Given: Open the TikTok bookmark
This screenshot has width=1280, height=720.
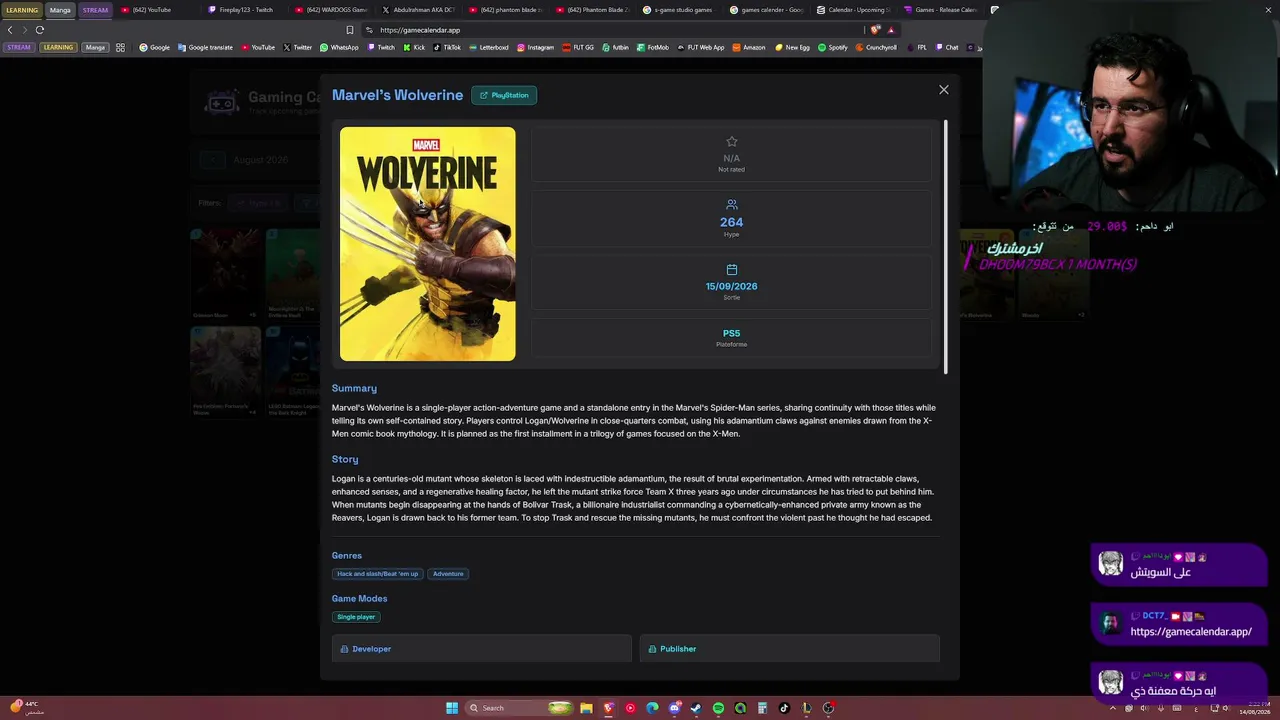Looking at the screenshot, I should (447, 47).
